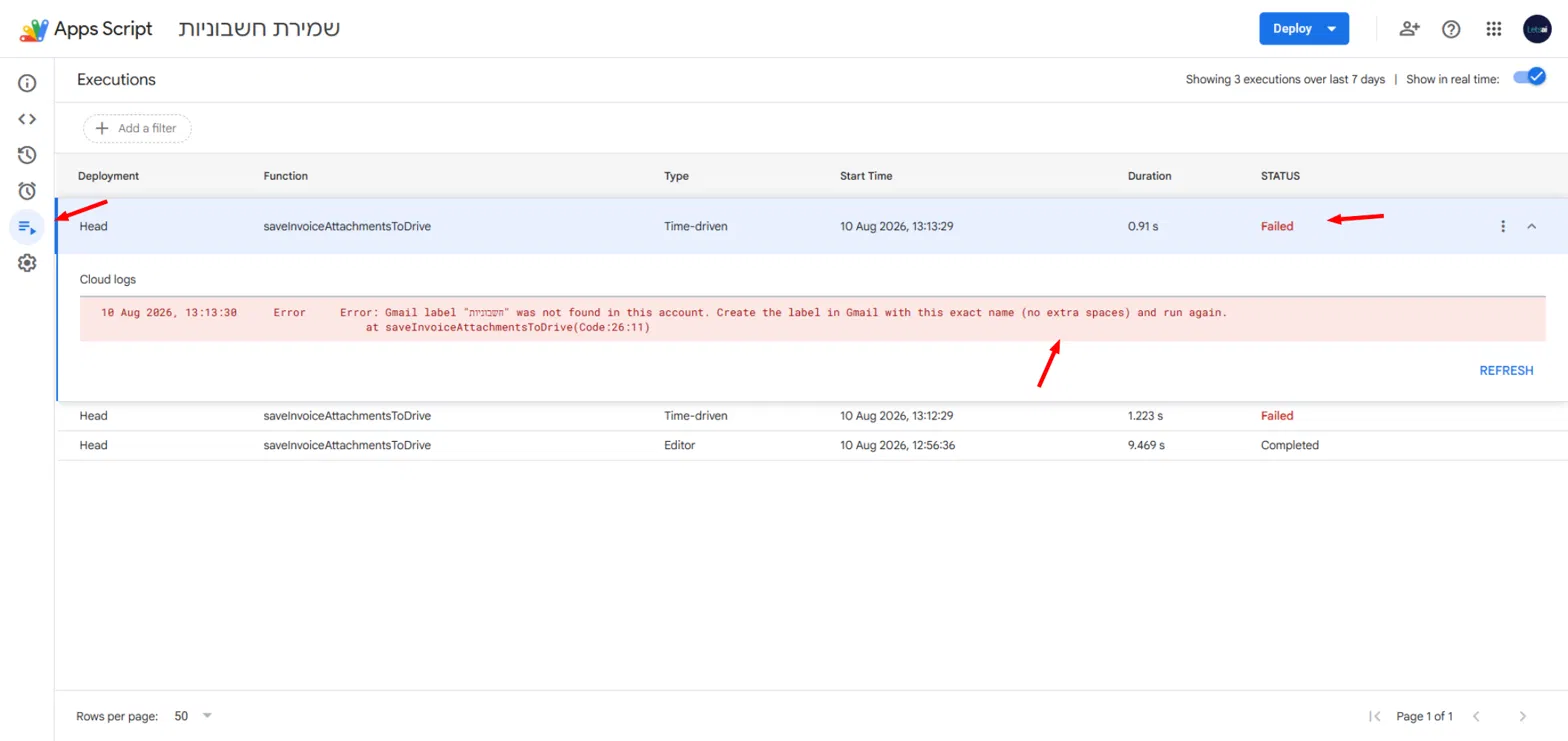The image size is (1568, 741).
Task: Click the Function column header
Action: 286,176
